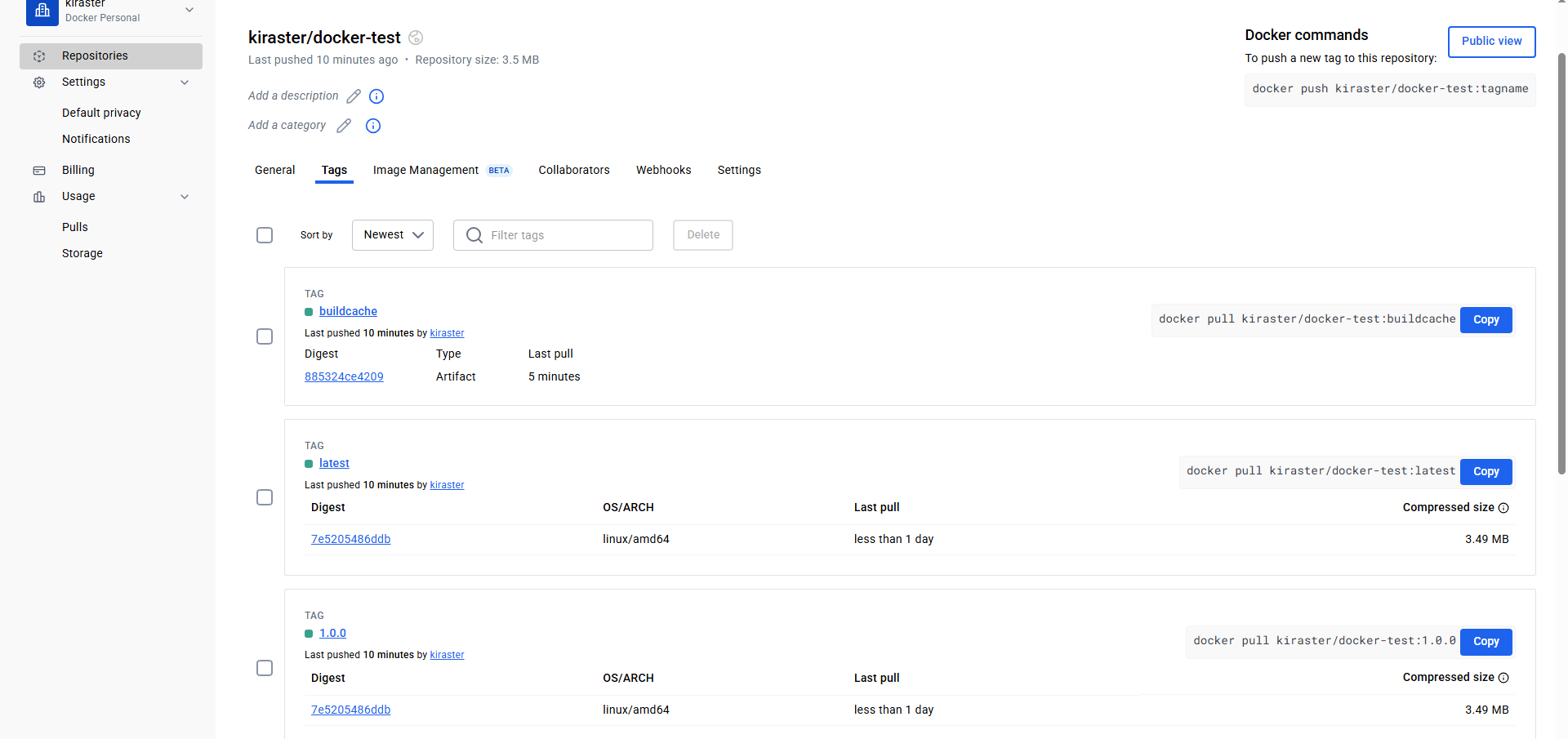Open the repository Settings tab
The width and height of the screenshot is (1568, 739).
click(x=739, y=170)
